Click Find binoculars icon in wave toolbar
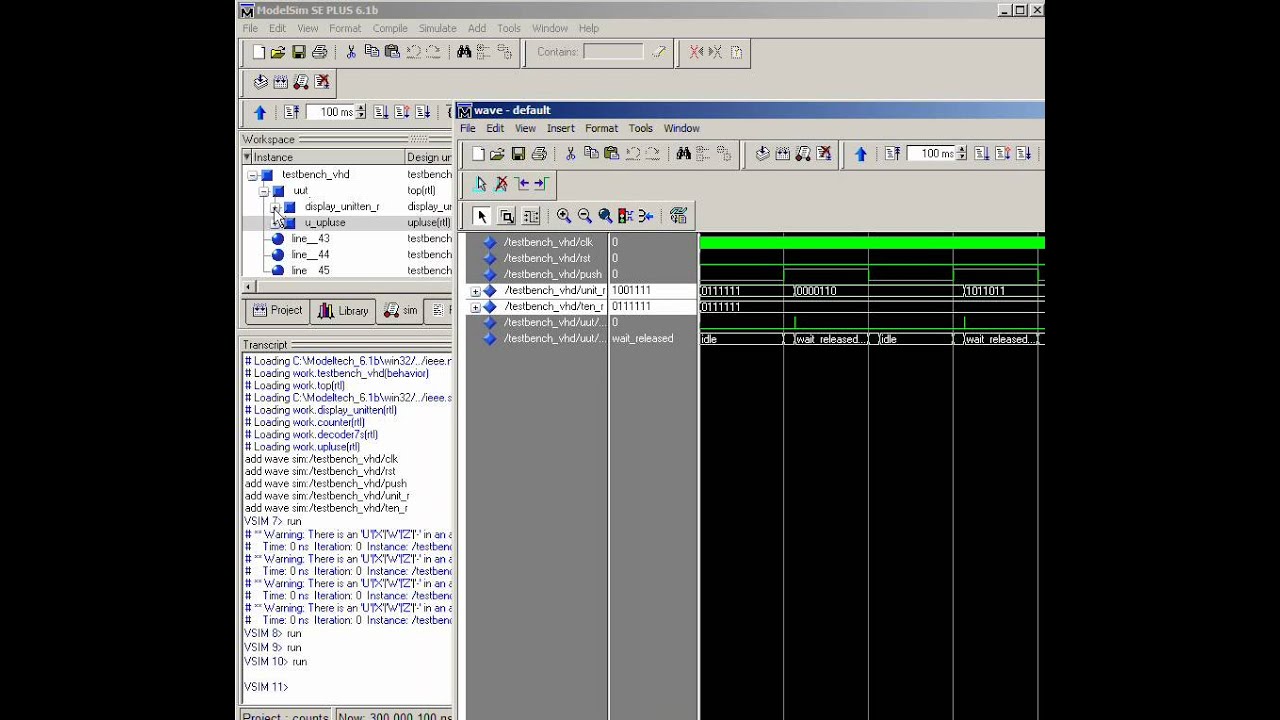The height and width of the screenshot is (720, 1280). (x=683, y=153)
